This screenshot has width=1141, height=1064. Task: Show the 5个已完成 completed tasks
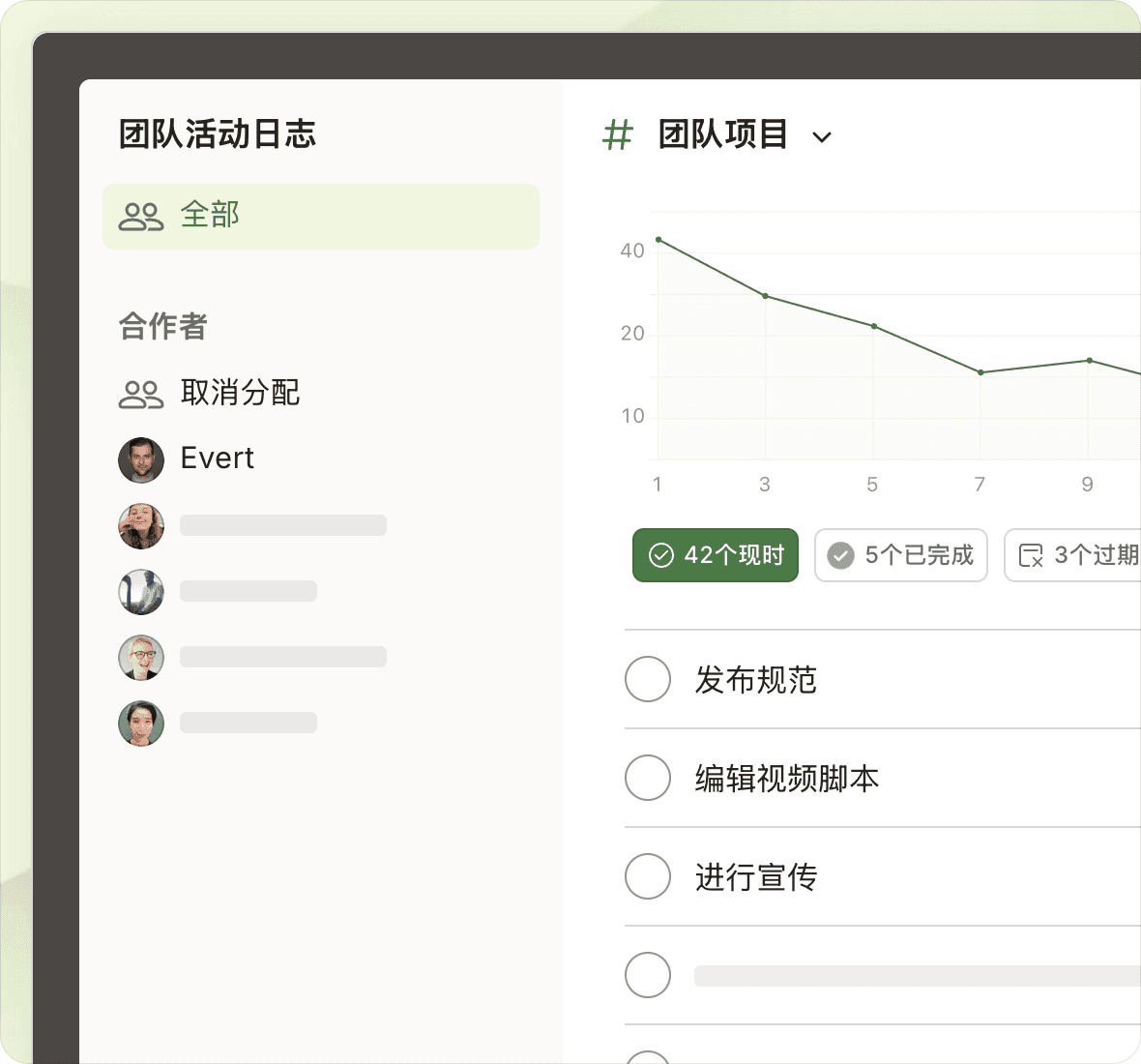(900, 555)
